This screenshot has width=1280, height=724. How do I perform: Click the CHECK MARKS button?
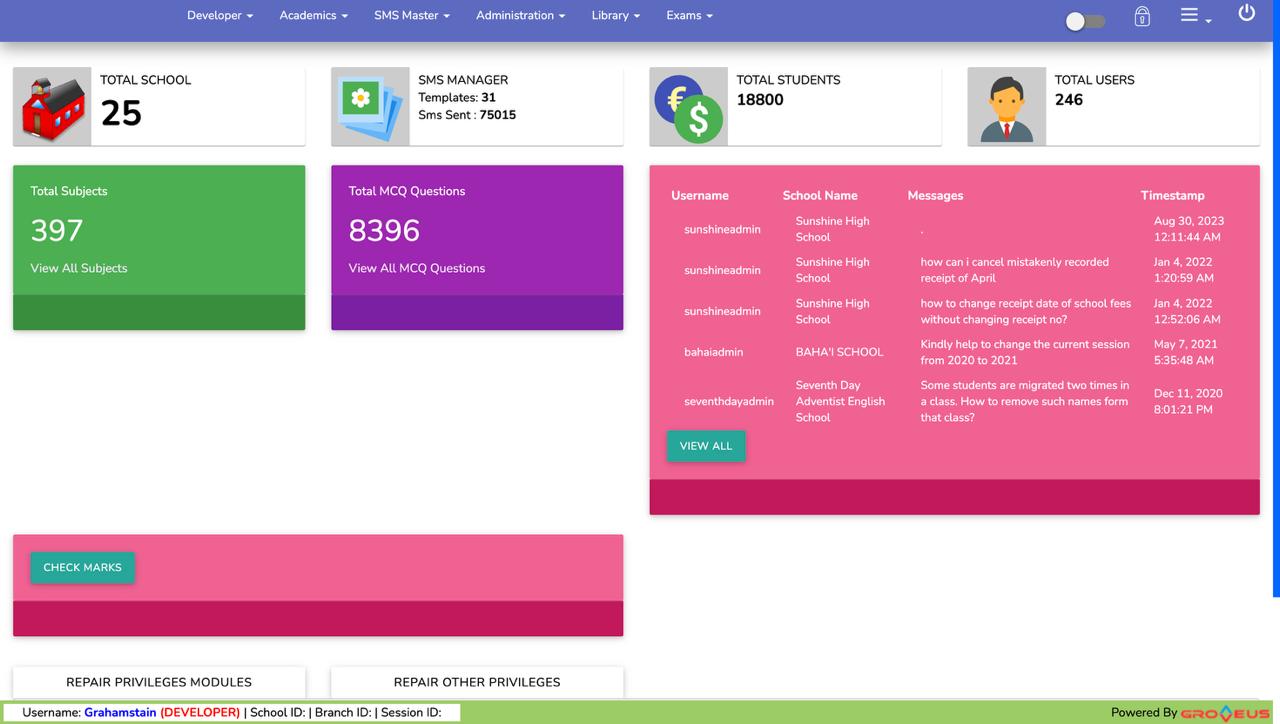82,567
